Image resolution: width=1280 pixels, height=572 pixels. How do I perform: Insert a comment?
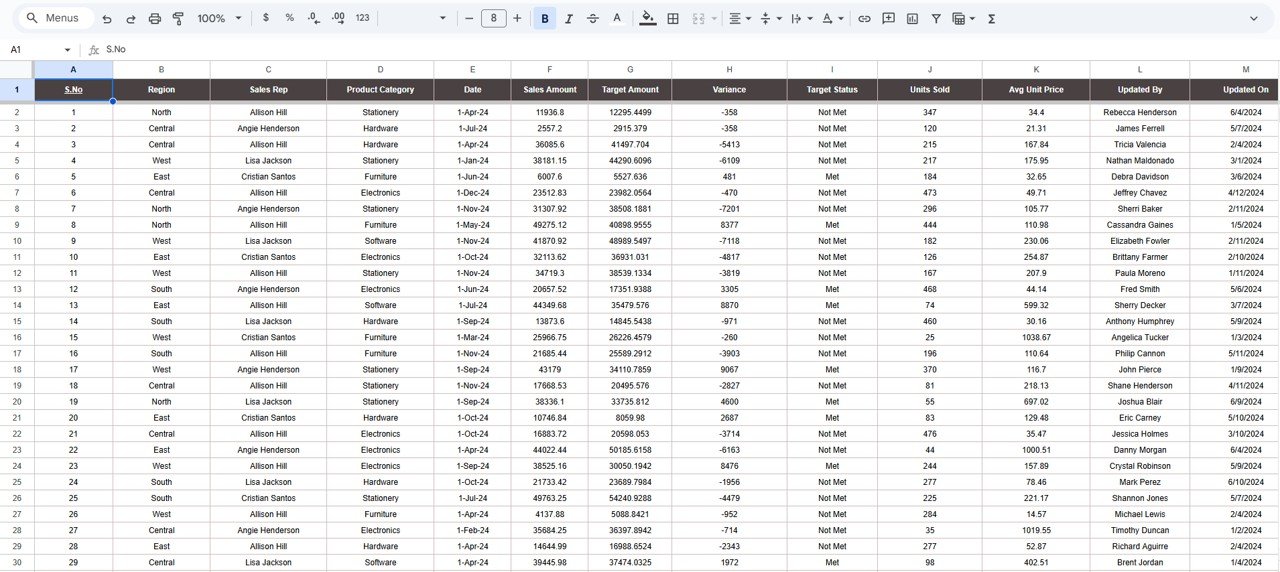(x=888, y=18)
